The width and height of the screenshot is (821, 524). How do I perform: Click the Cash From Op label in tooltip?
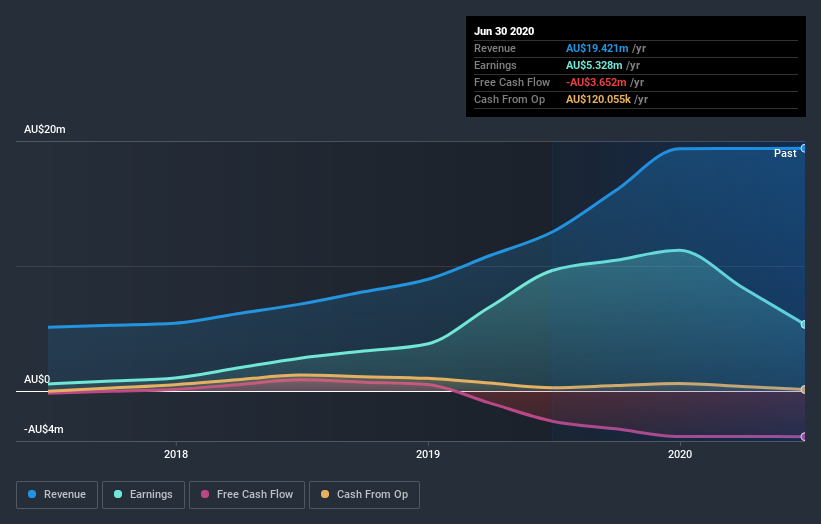[x=509, y=99]
